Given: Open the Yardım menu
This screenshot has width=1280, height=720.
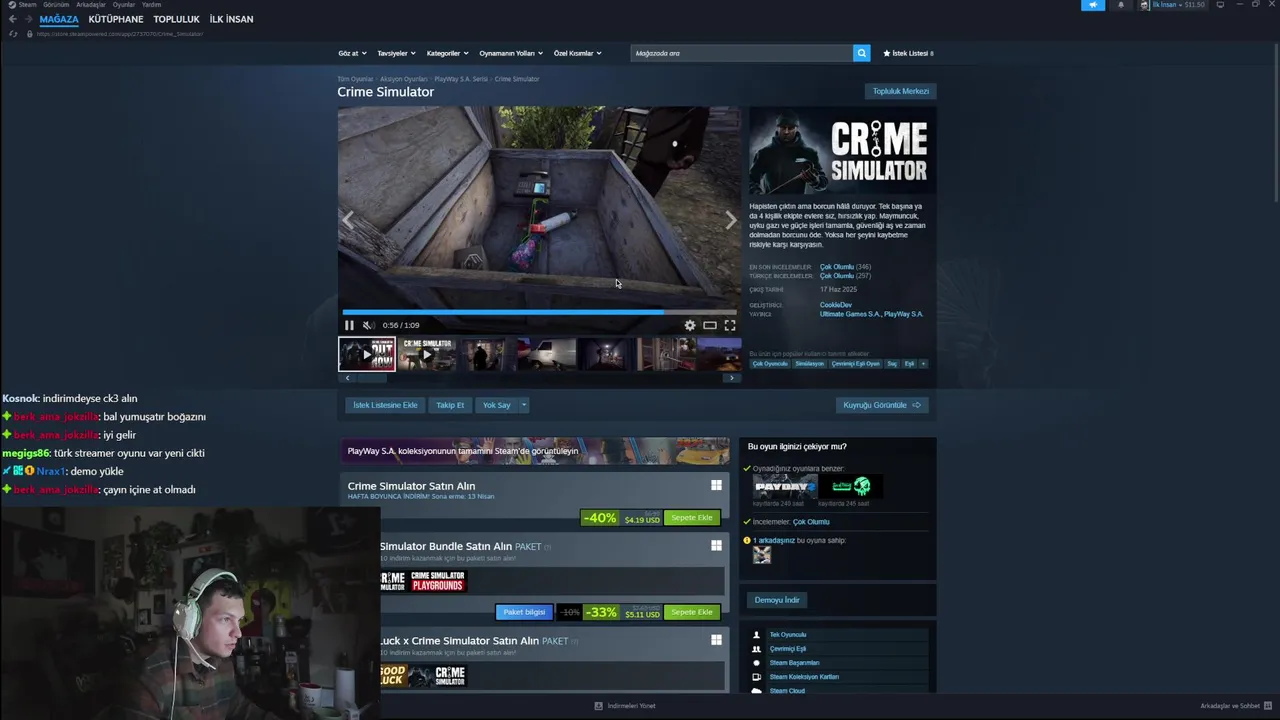Looking at the screenshot, I should point(151,5).
